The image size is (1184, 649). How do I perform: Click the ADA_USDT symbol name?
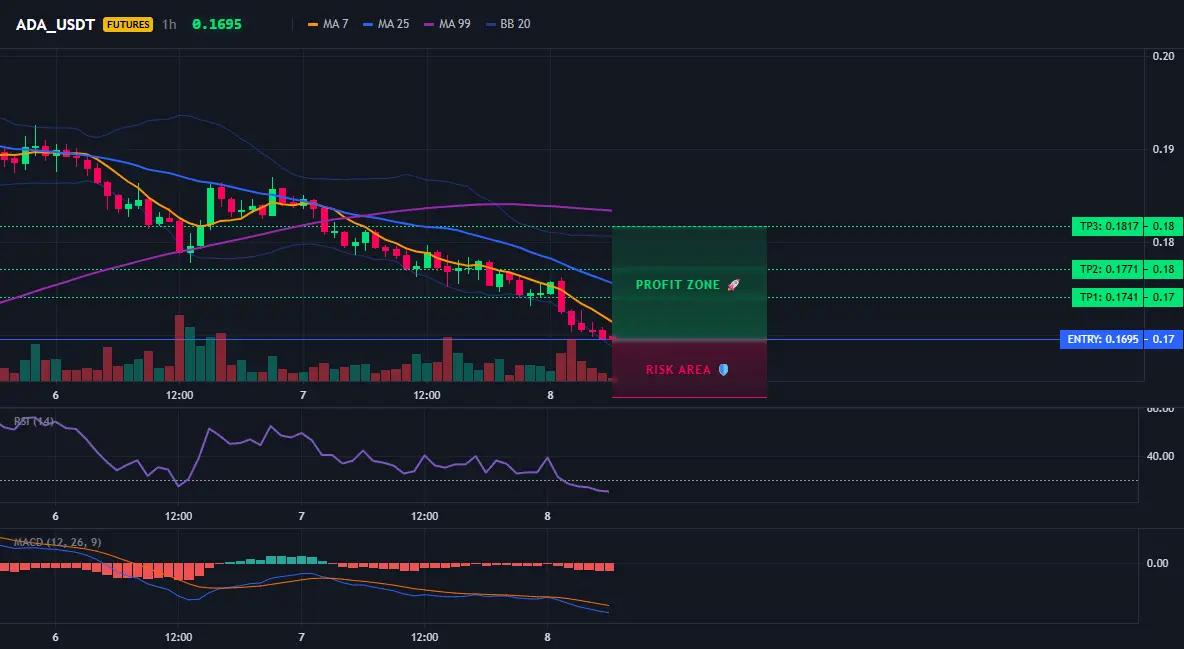pos(55,24)
